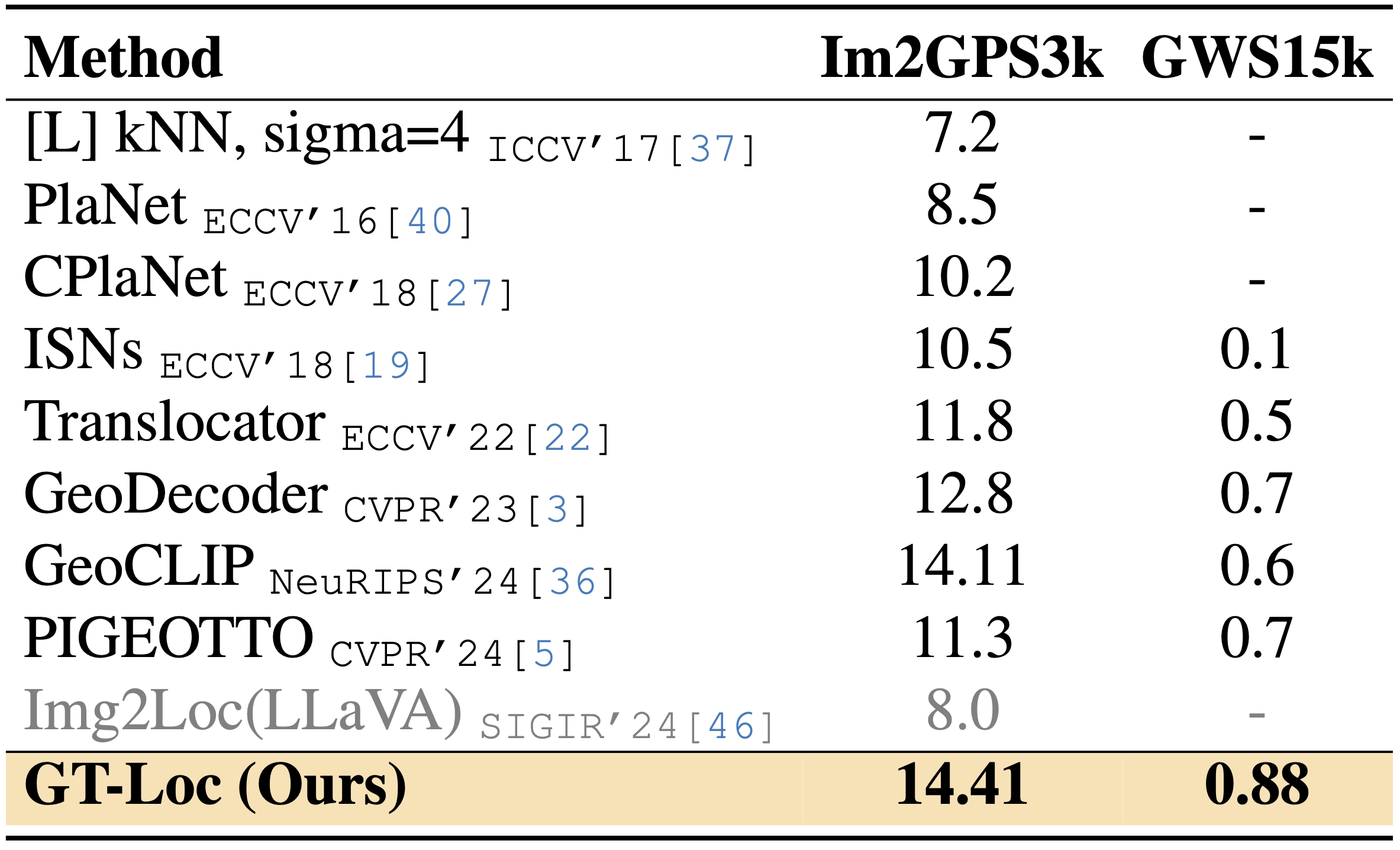1400x850 pixels.
Task: Open citation link 46 next to Img2Loc(LLaVA)
Action: (x=731, y=726)
